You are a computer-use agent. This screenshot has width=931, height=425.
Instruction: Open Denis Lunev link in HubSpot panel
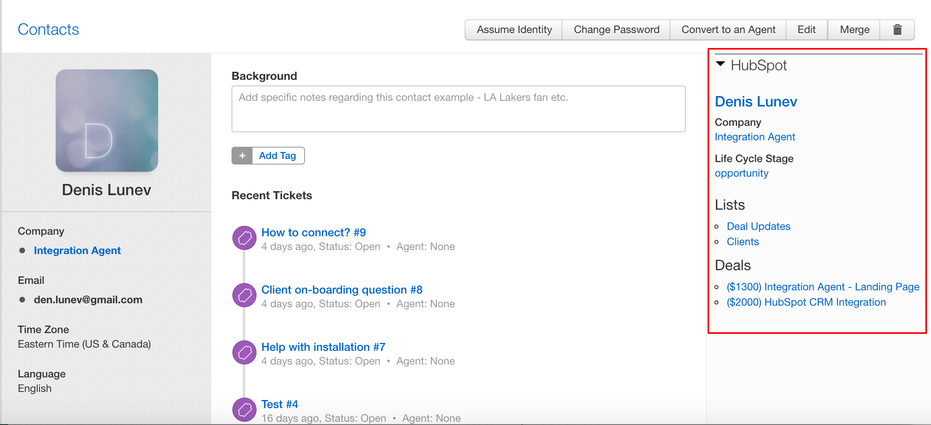click(756, 102)
